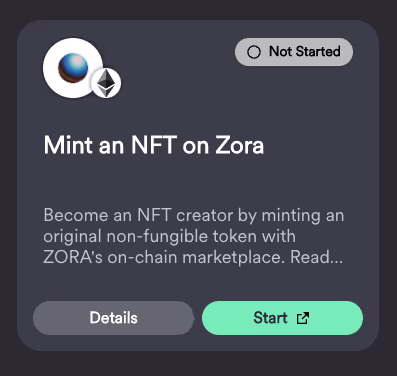The height and width of the screenshot is (376, 397).
Task: Click the original non-fungible token text line
Action: coord(169,237)
